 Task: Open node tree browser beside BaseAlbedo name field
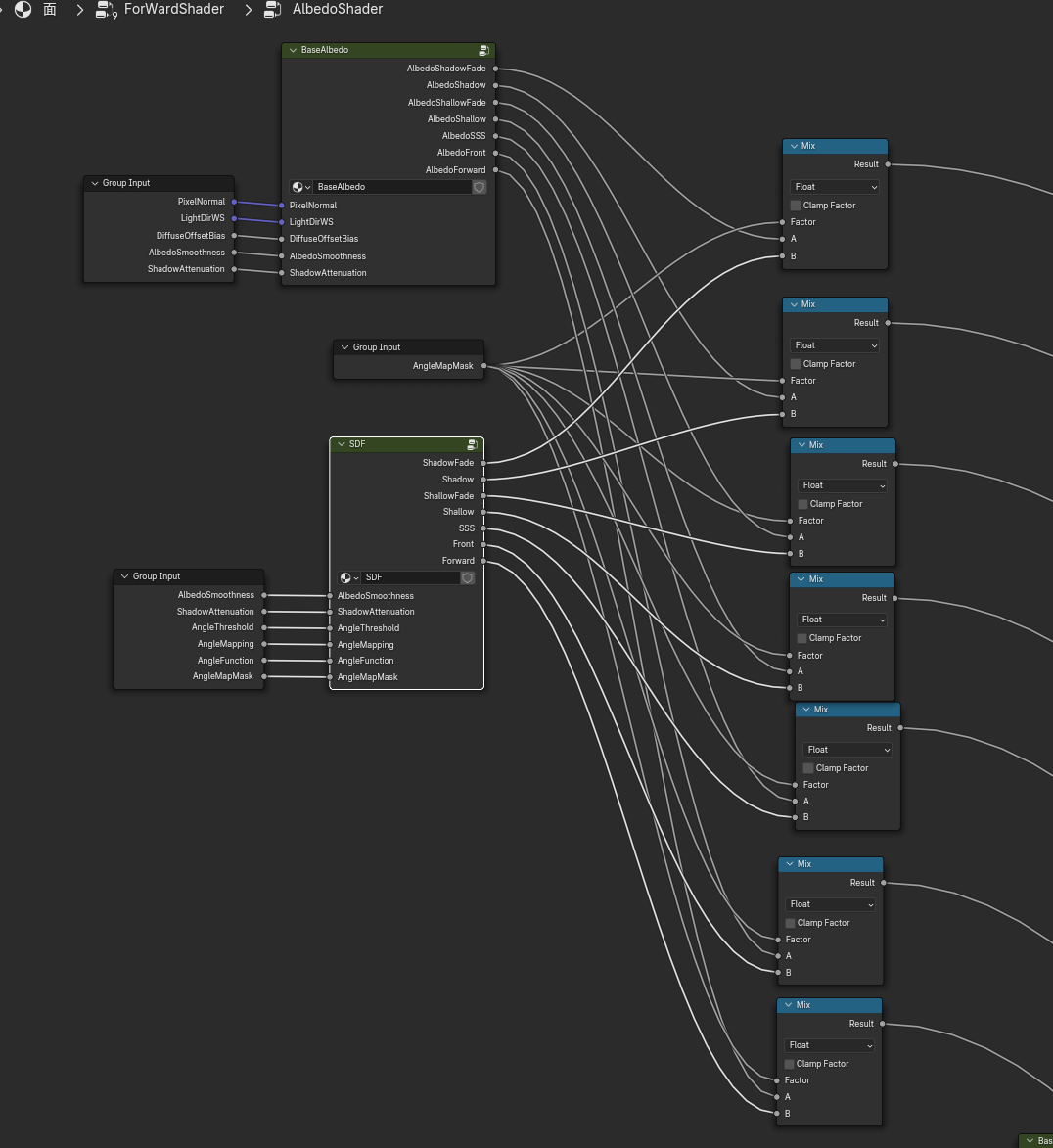pos(300,187)
